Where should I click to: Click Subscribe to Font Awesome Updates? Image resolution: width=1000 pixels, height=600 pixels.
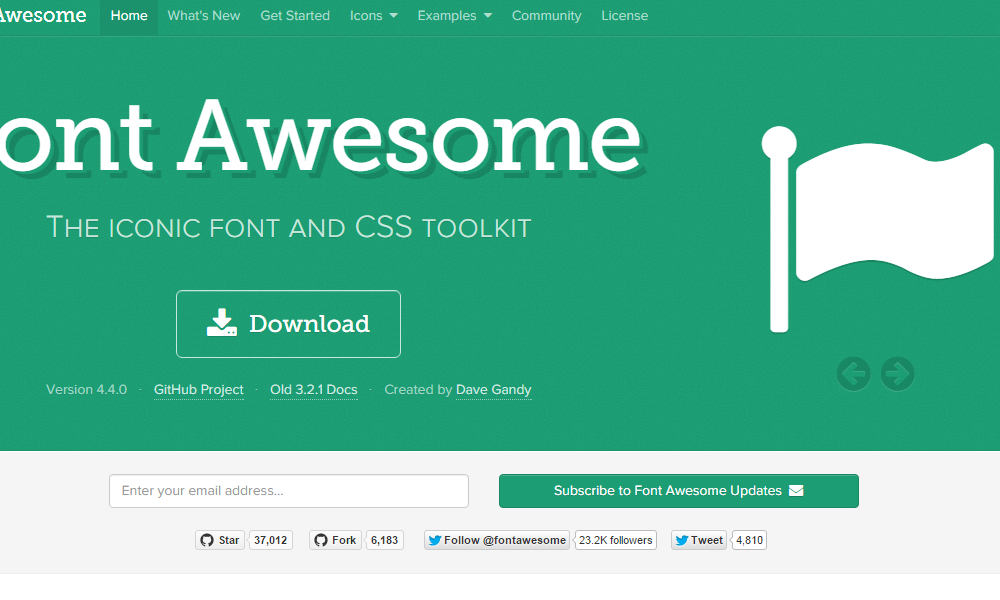pyautogui.click(x=678, y=491)
